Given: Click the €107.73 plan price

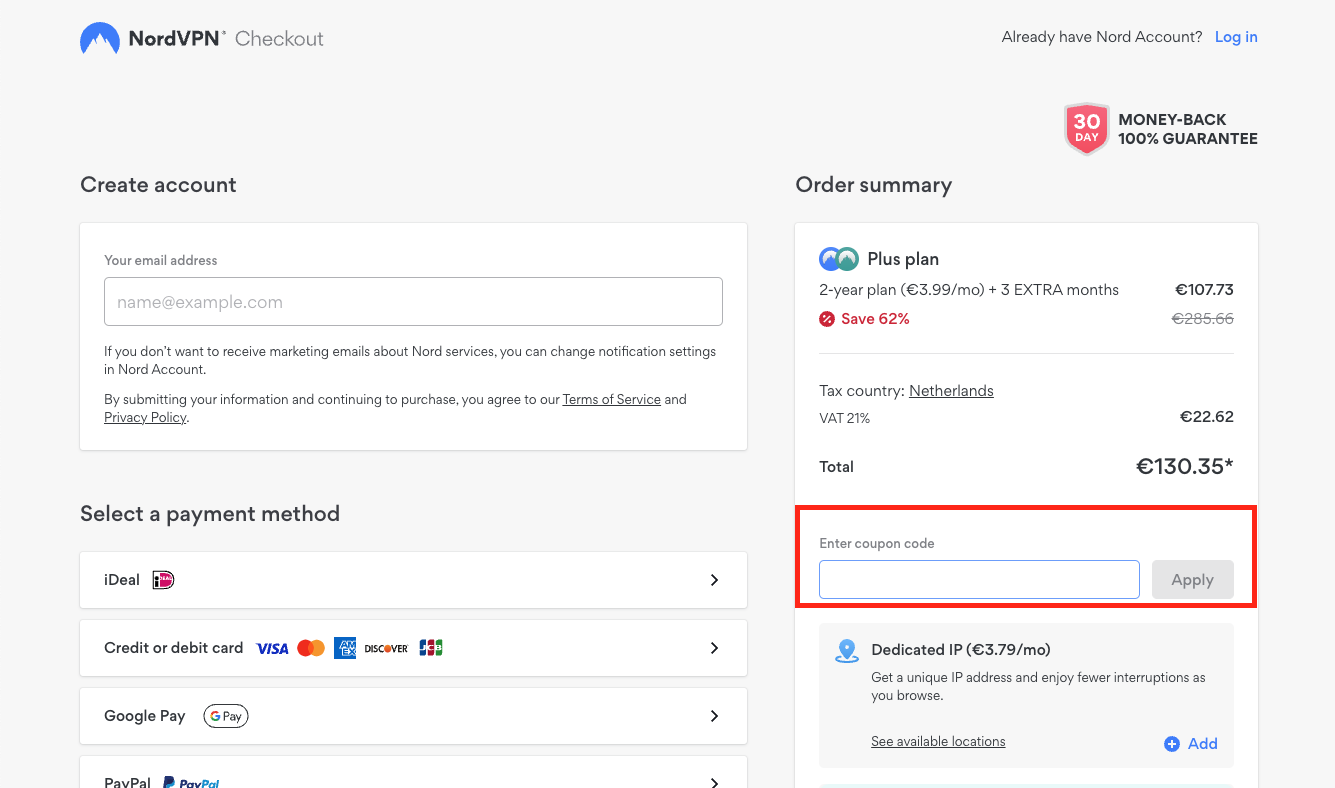Looking at the screenshot, I should [1204, 290].
